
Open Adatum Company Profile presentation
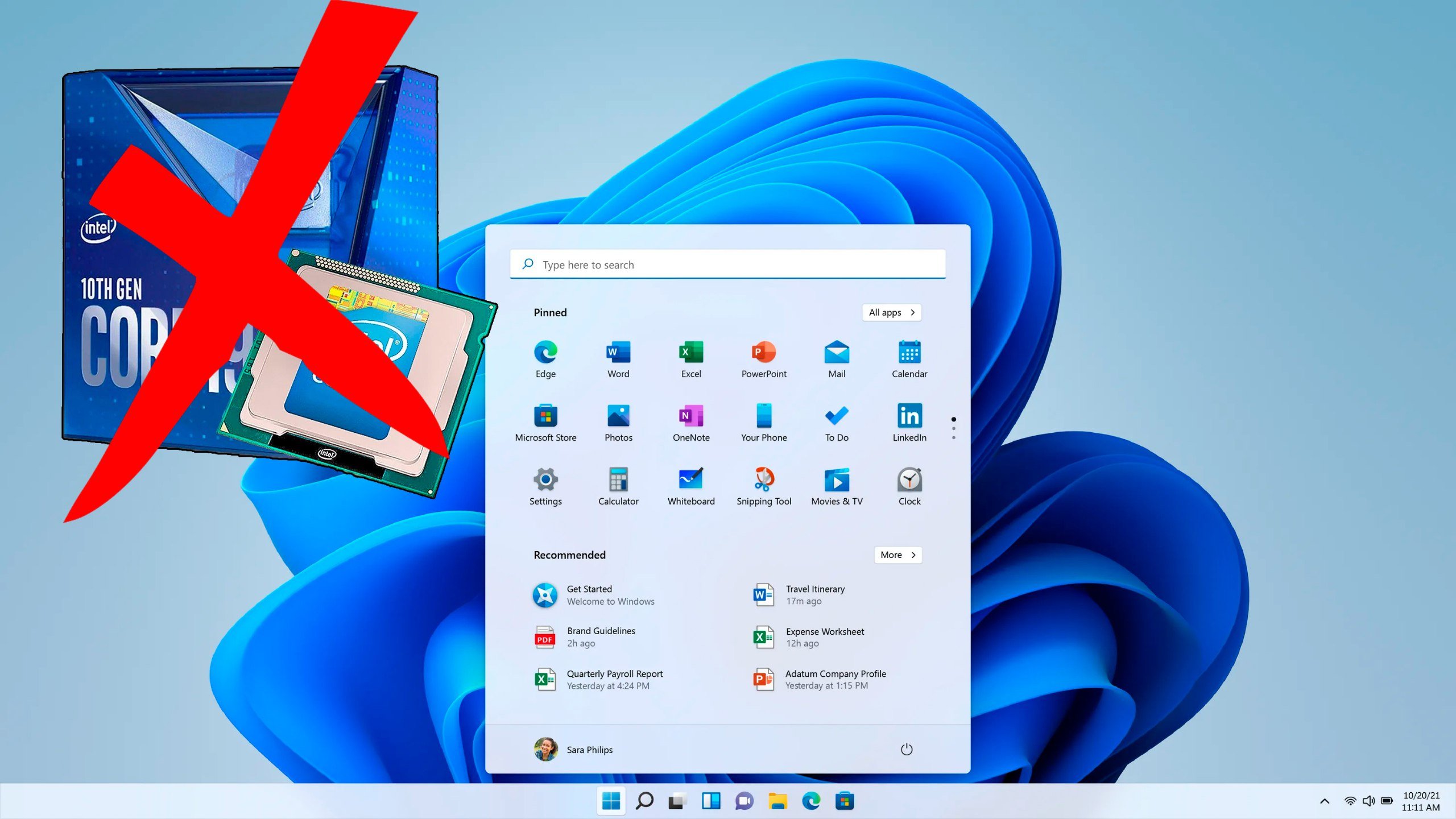tap(820, 680)
